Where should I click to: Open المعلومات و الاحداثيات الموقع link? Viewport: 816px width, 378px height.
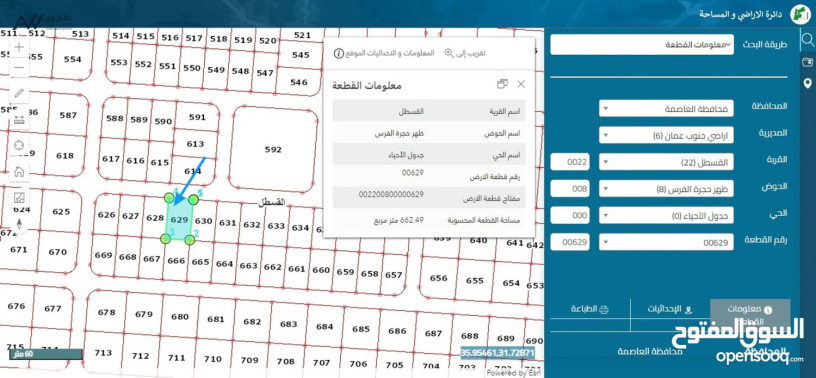tap(390, 53)
